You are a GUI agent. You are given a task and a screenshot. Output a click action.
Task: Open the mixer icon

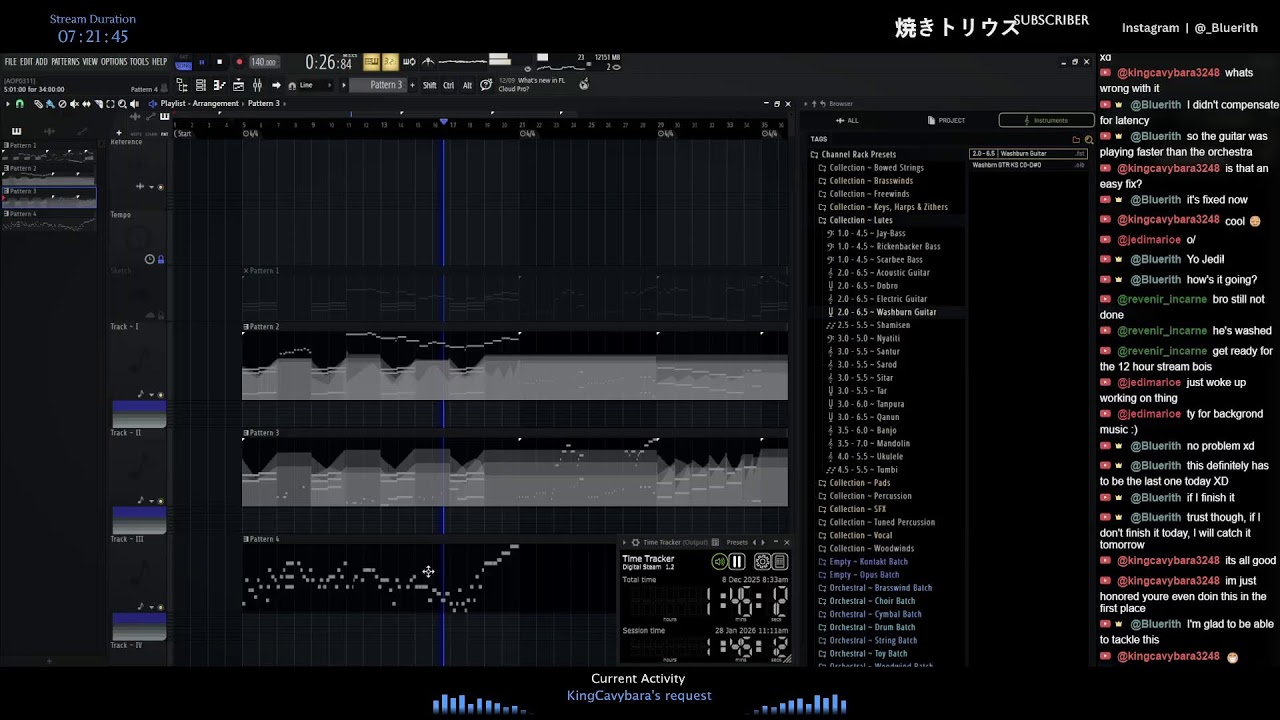257,85
